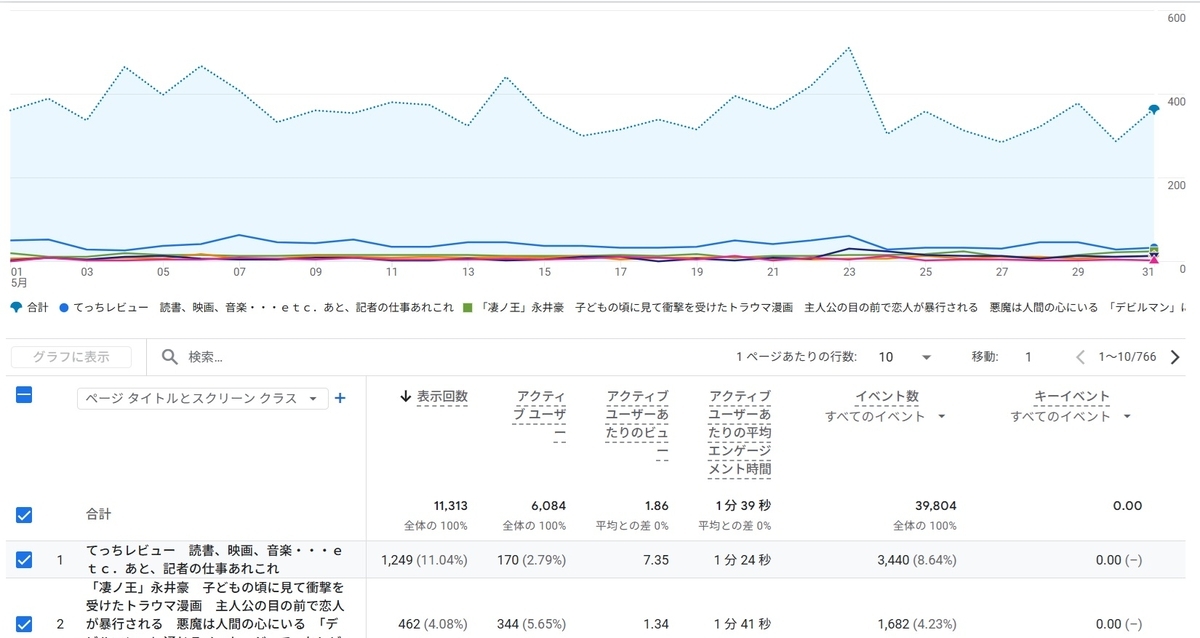
Task: Click the sort arrow beside 表示回数
Action: click(x=405, y=397)
